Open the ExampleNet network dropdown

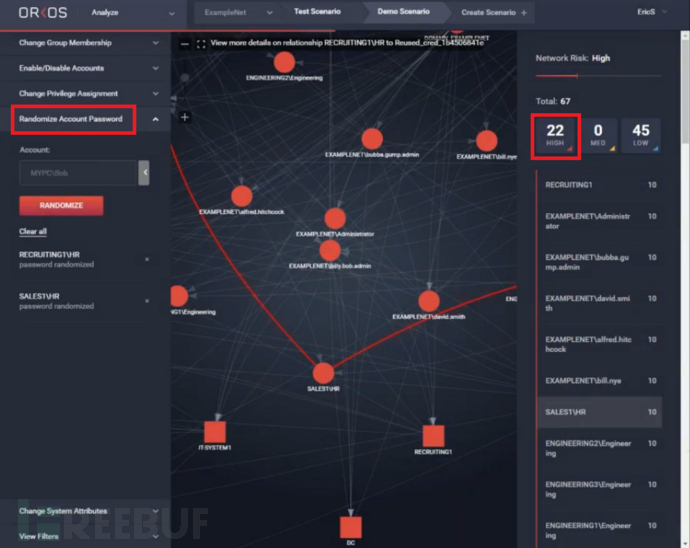(x=238, y=13)
